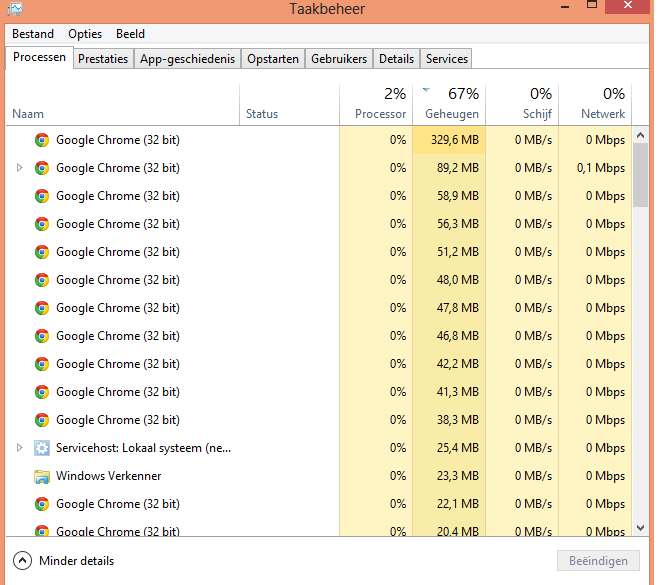Click the Chrome icon of the 329,6 MB process
Screen dimensions: 659x585
(42, 140)
